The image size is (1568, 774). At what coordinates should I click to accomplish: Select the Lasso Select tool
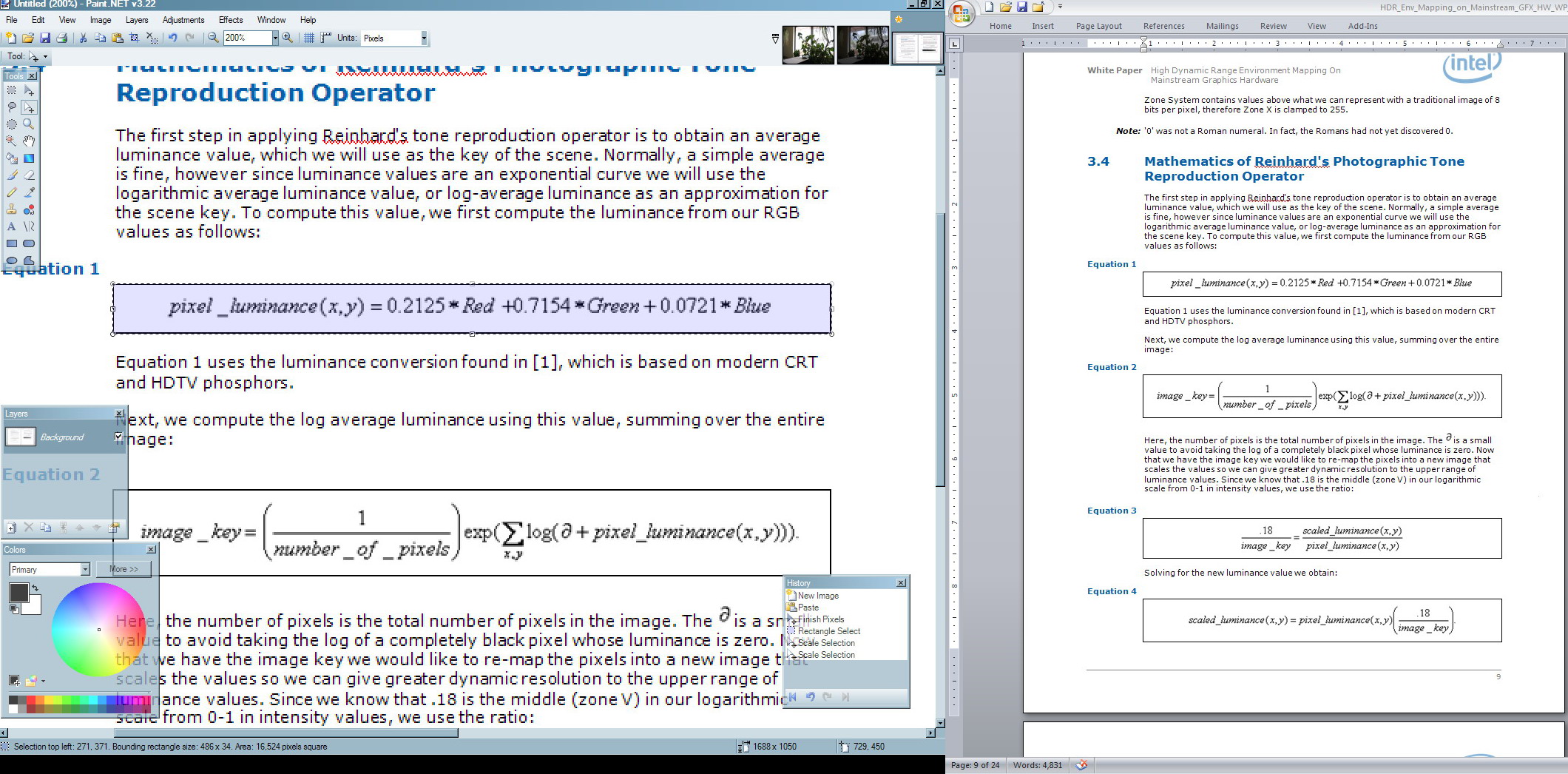click(11, 107)
